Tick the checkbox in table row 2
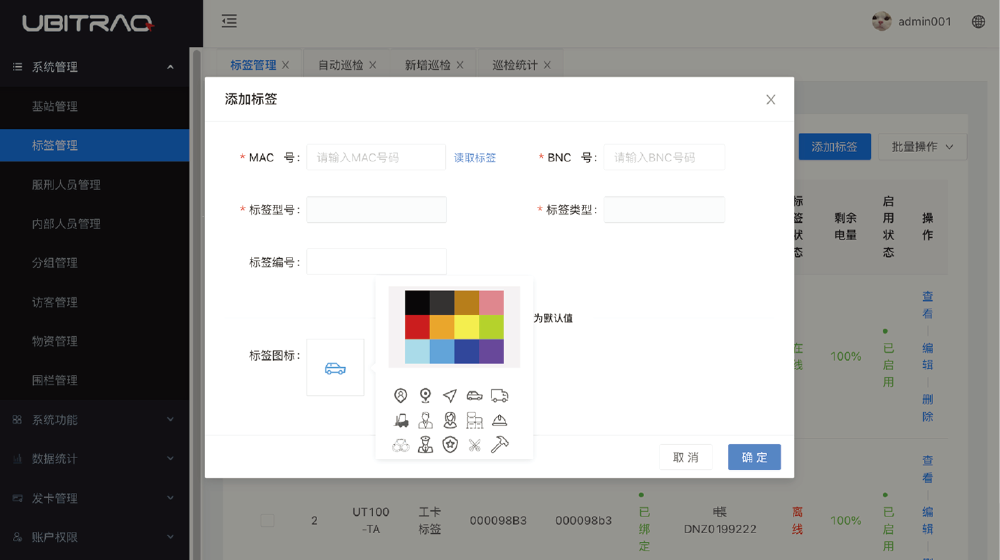Screen dimensions: 1000x560 coord(267,520)
